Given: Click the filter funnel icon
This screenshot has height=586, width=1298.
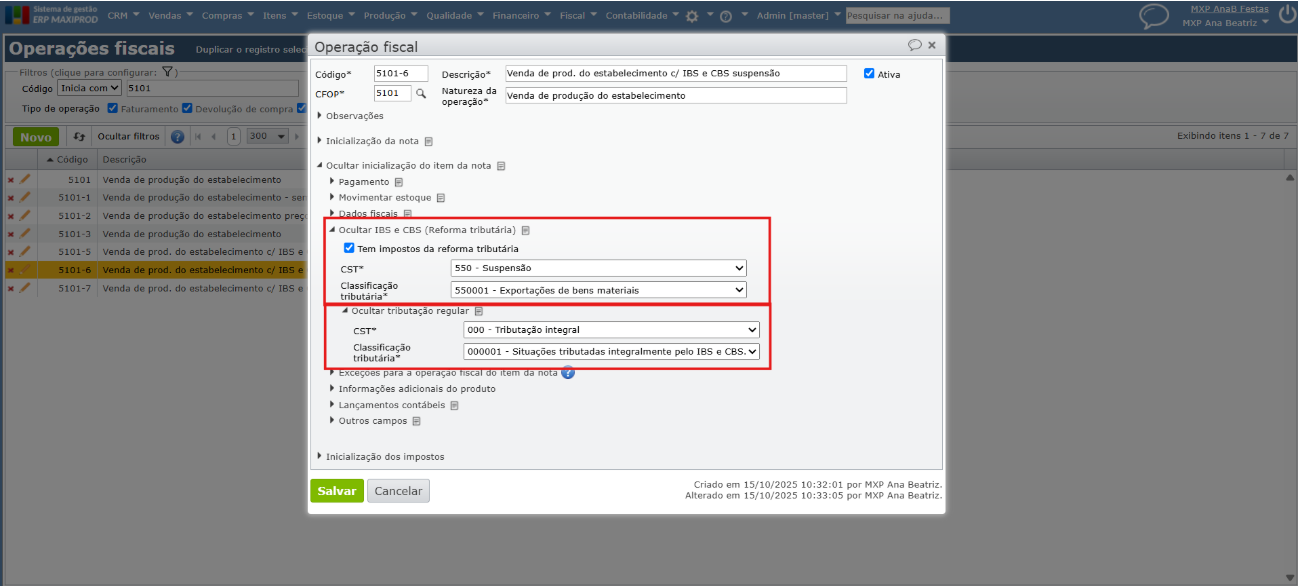Looking at the screenshot, I should pos(169,72).
